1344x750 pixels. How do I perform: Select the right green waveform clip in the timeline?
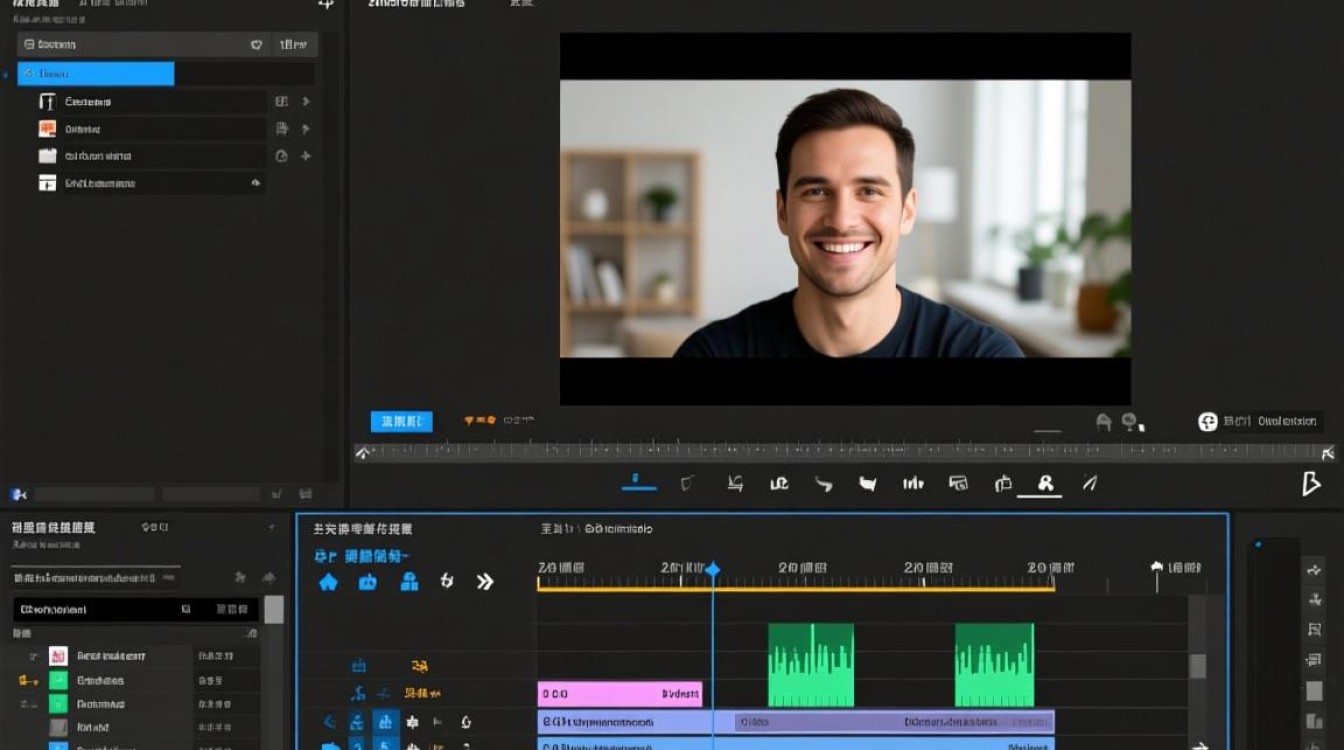pos(994,665)
